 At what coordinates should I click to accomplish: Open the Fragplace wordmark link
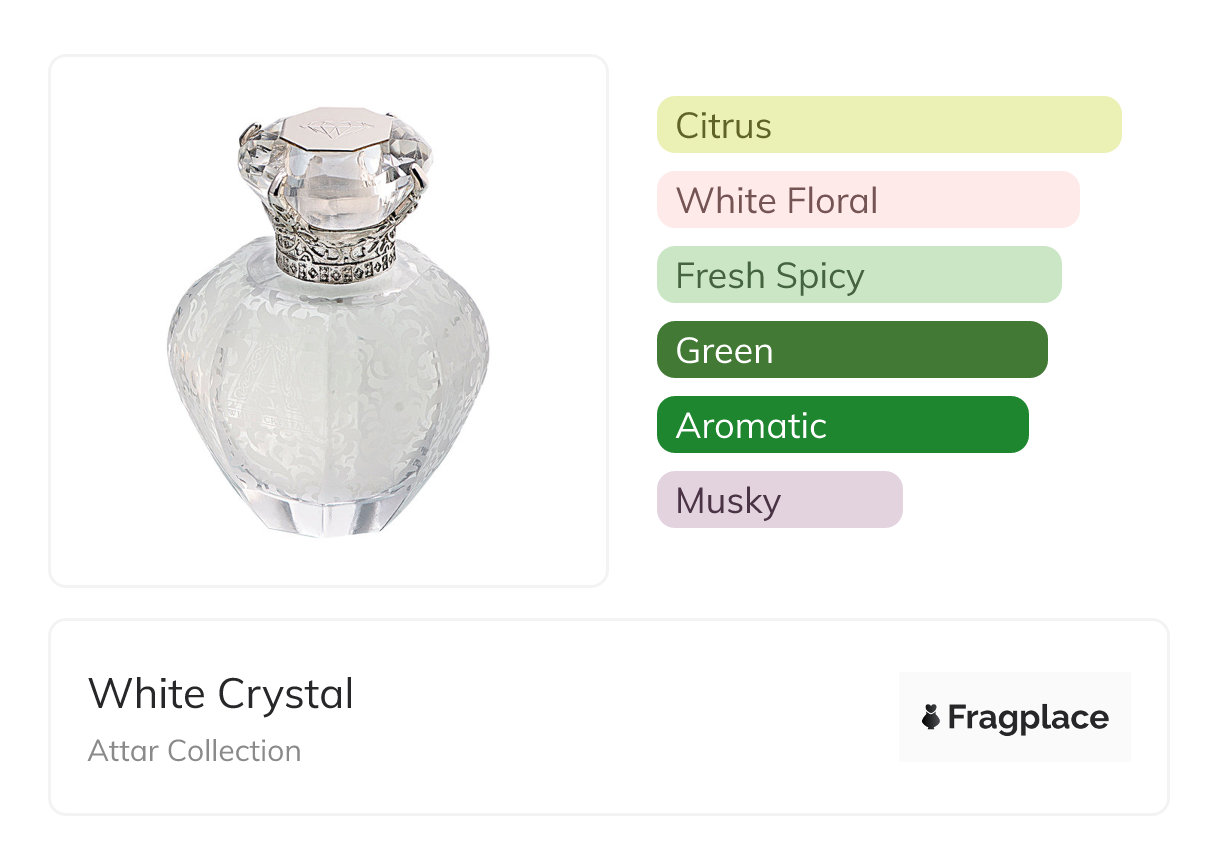coord(1028,717)
